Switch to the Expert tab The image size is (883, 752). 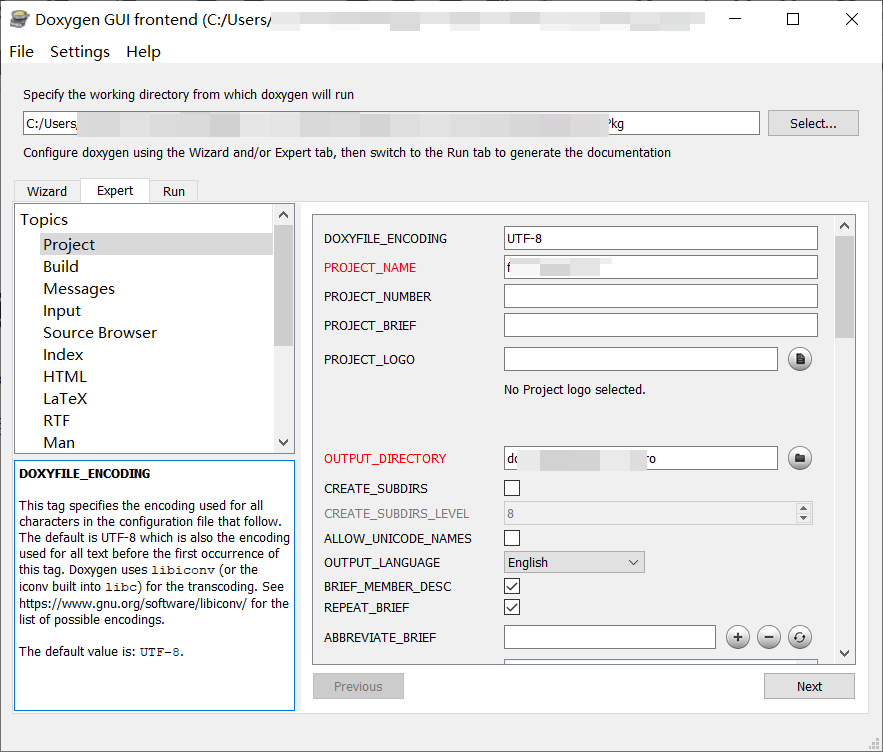(x=115, y=190)
